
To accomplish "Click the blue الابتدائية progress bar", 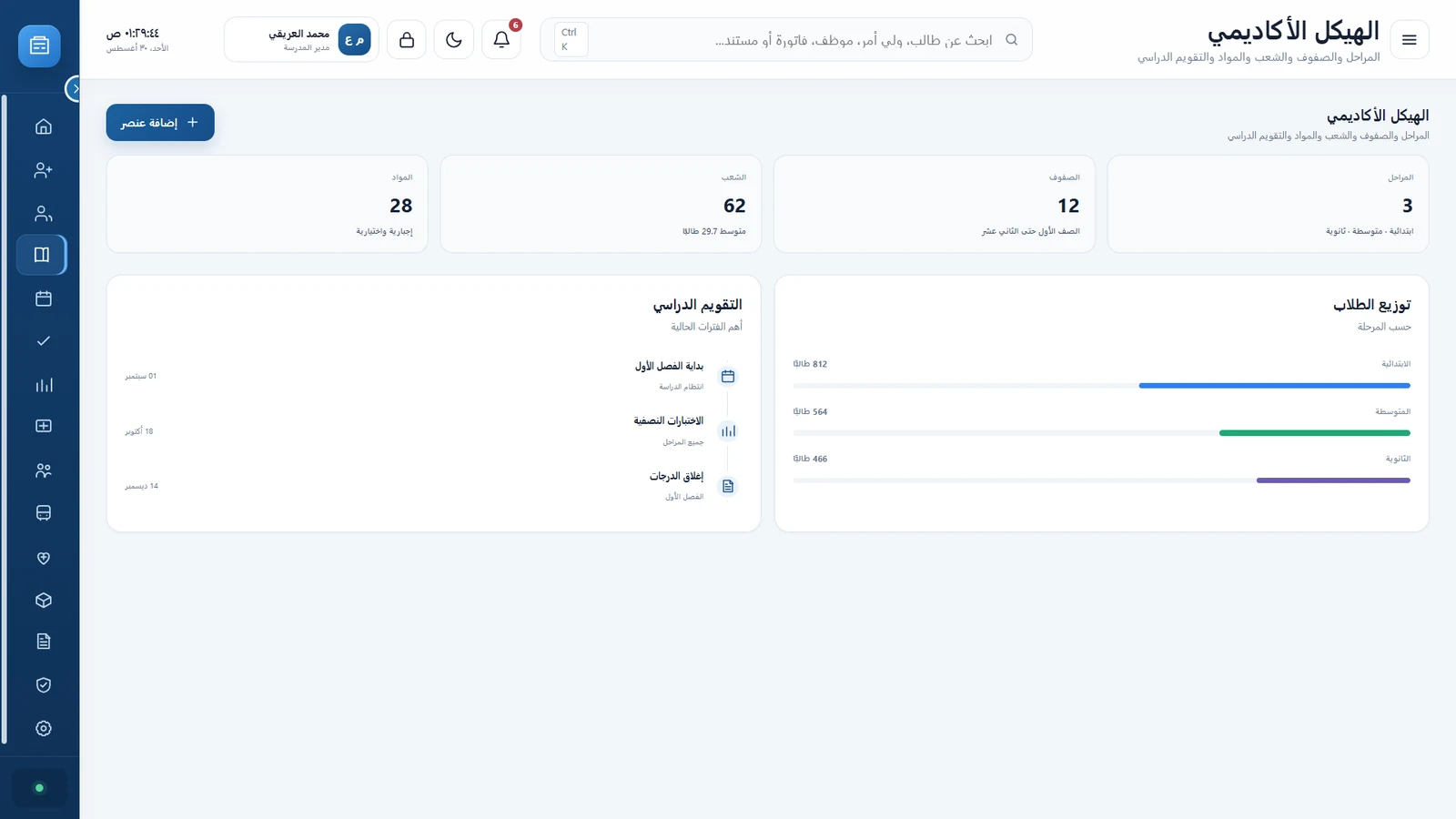I will pos(1274,386).
